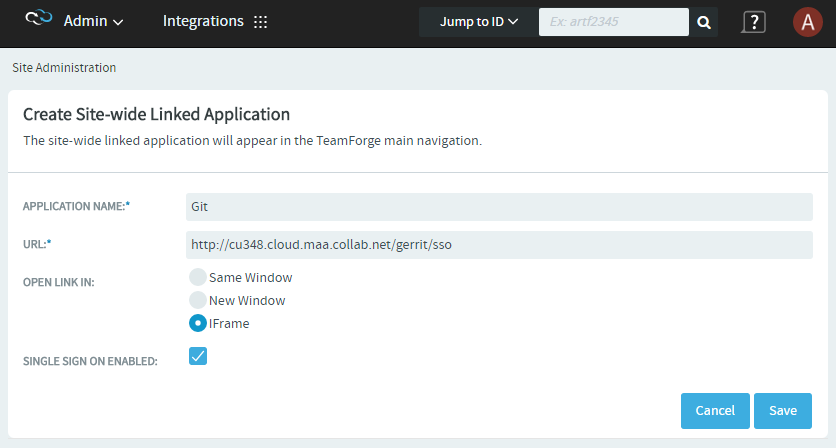Open the help question mark icon
The image size is (836, 448).
click(x=753, y=22)
